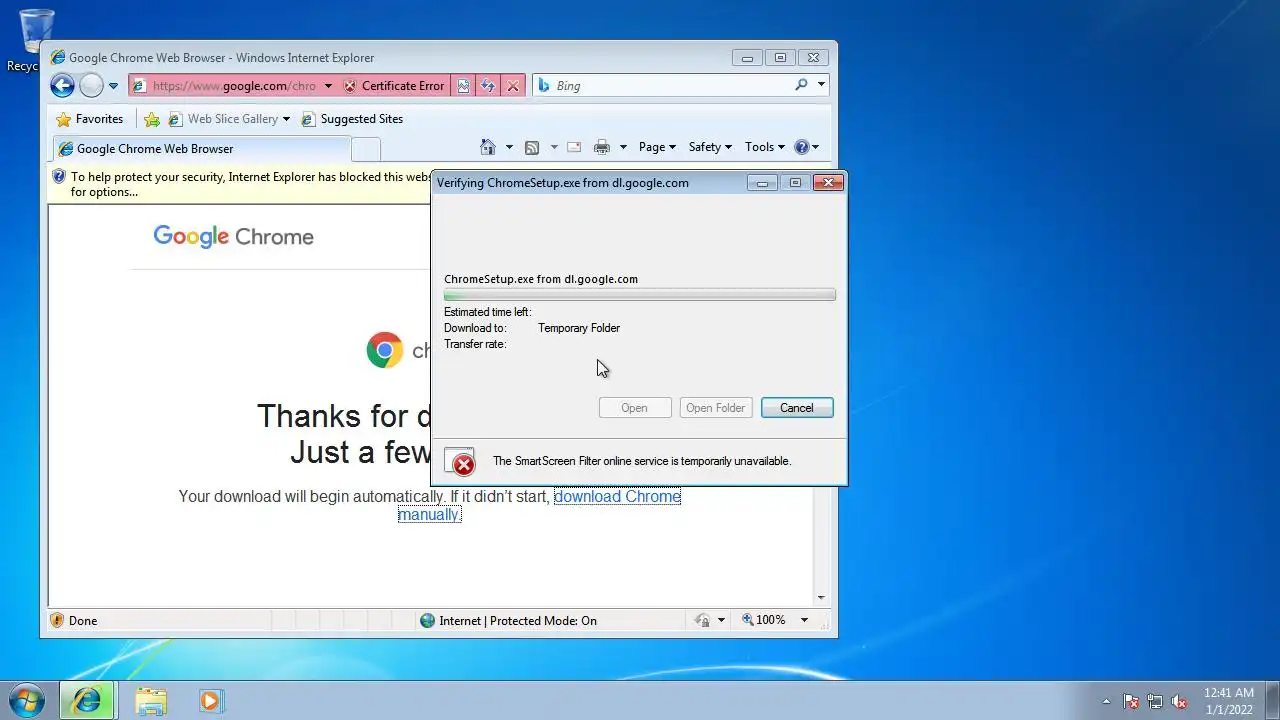Click the Bing search box

pyautogui.click(x=672, y=86)
